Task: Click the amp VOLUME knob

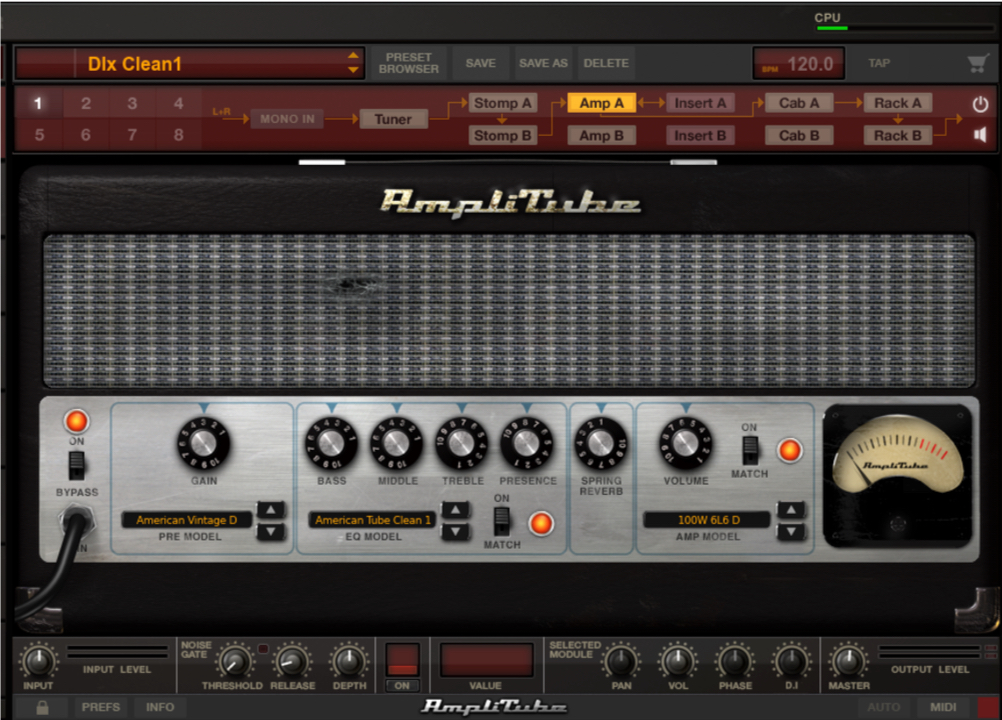Action: [685, 443]
